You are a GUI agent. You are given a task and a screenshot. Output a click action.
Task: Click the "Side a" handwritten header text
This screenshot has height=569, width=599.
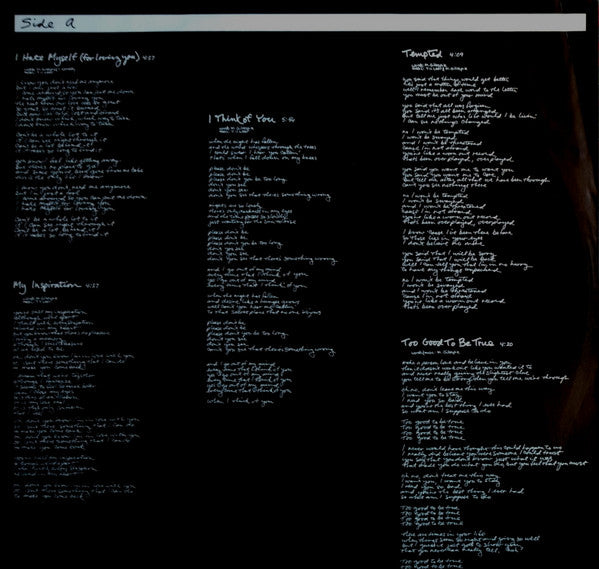(x=48, y=23)
